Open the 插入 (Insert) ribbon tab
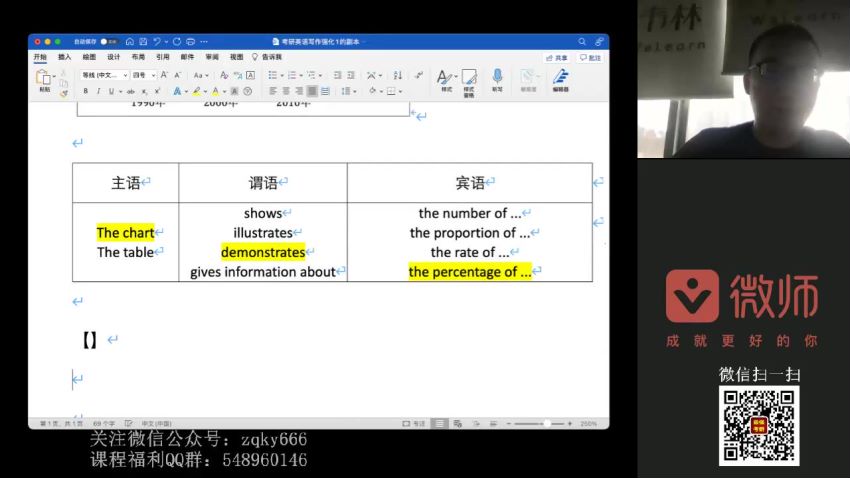Screen dimensions: 850x478 pos(65,57)
